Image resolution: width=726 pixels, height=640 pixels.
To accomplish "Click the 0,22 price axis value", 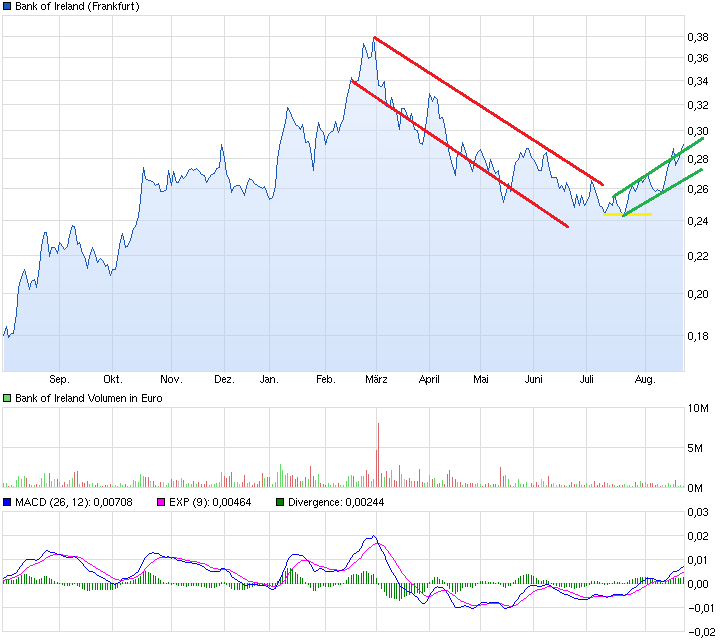I will (x=698, y=256).
